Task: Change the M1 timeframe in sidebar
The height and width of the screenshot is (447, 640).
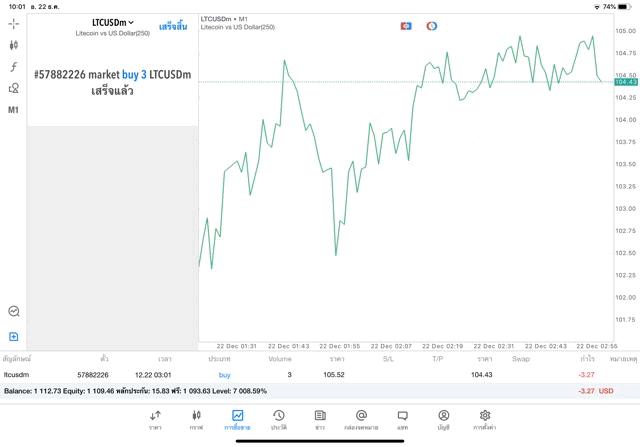Action: click(13, 110)
